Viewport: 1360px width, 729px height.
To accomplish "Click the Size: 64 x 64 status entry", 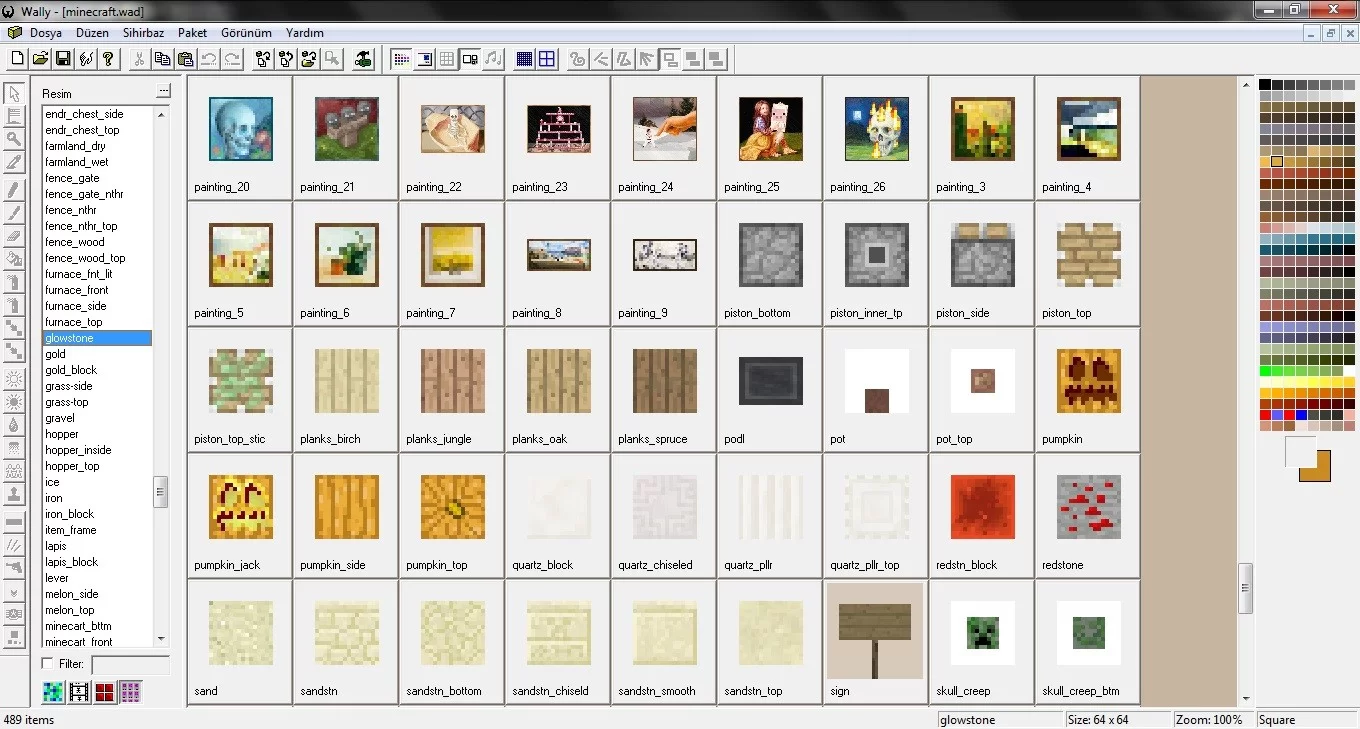I will pyautogui.click(x=1117, y=720).
